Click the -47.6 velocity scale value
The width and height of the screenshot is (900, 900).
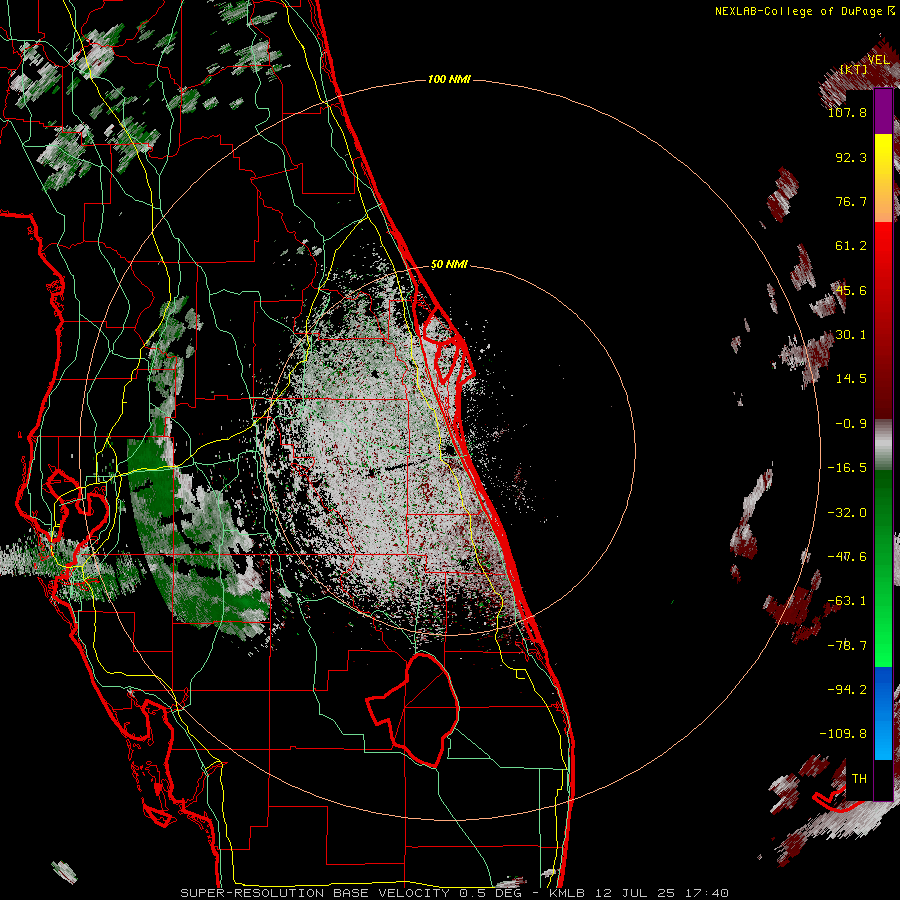pos(847,557)
